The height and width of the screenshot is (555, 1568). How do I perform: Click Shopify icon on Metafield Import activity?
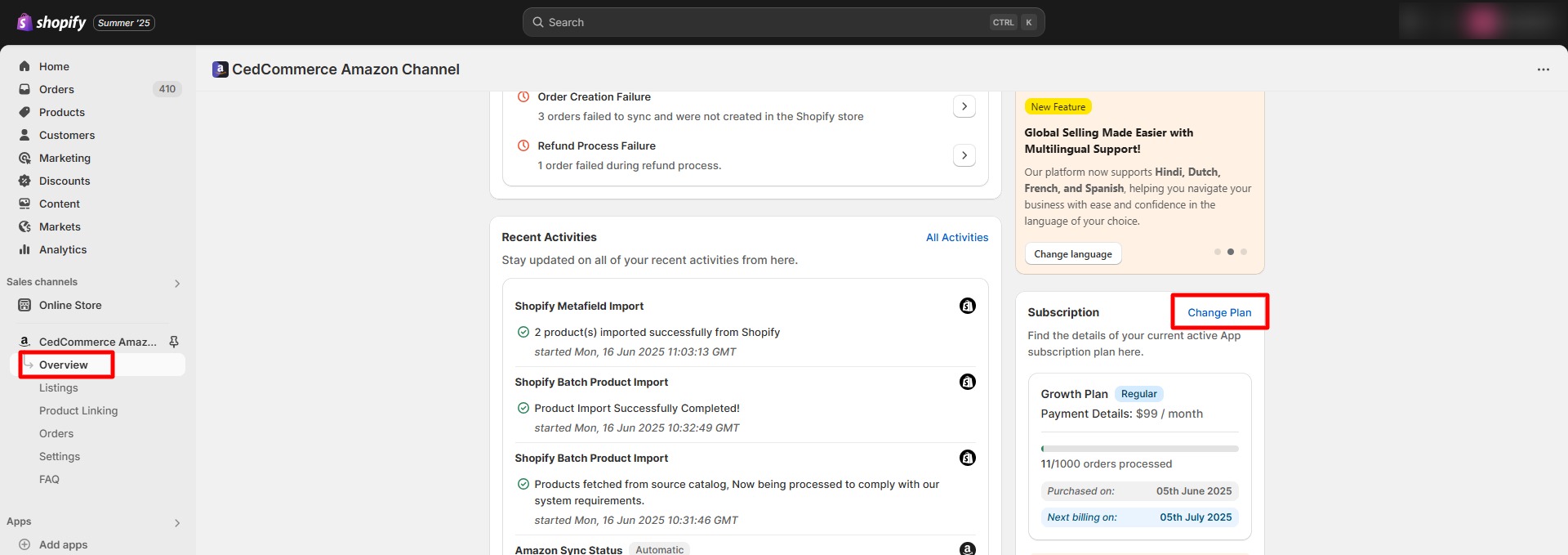tap(968, 306)
